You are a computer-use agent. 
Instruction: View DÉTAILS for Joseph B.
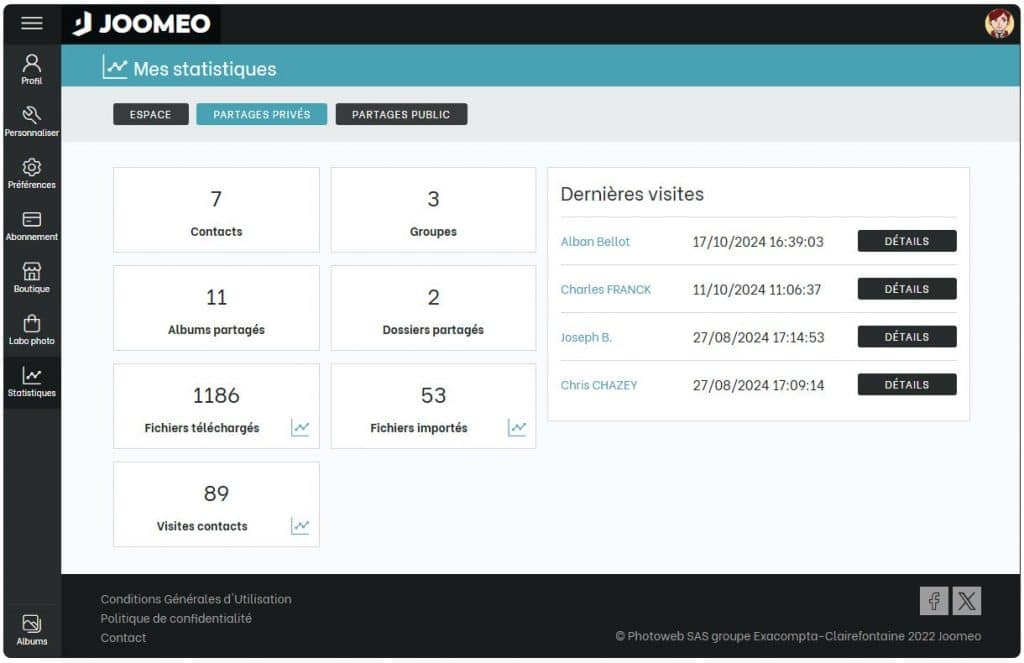[906, 336]
